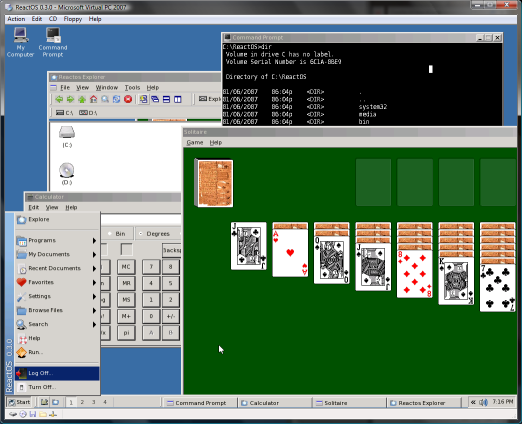Click the cascade windows icon in Explorer toolbar
Image resolution: width=522 pixels, height=424 pixels.
pyautogui.click(x=155, y=99)
